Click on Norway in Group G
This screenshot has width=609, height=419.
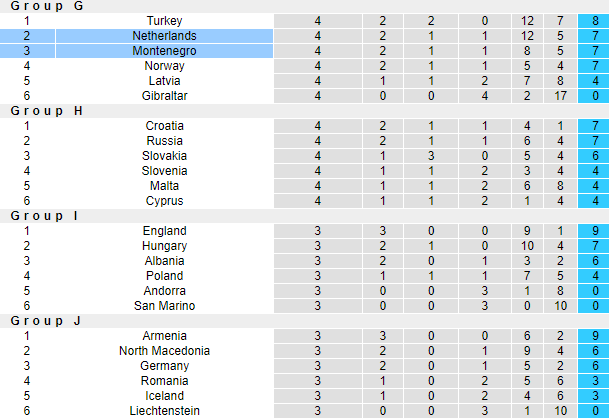tap(164, 66)
